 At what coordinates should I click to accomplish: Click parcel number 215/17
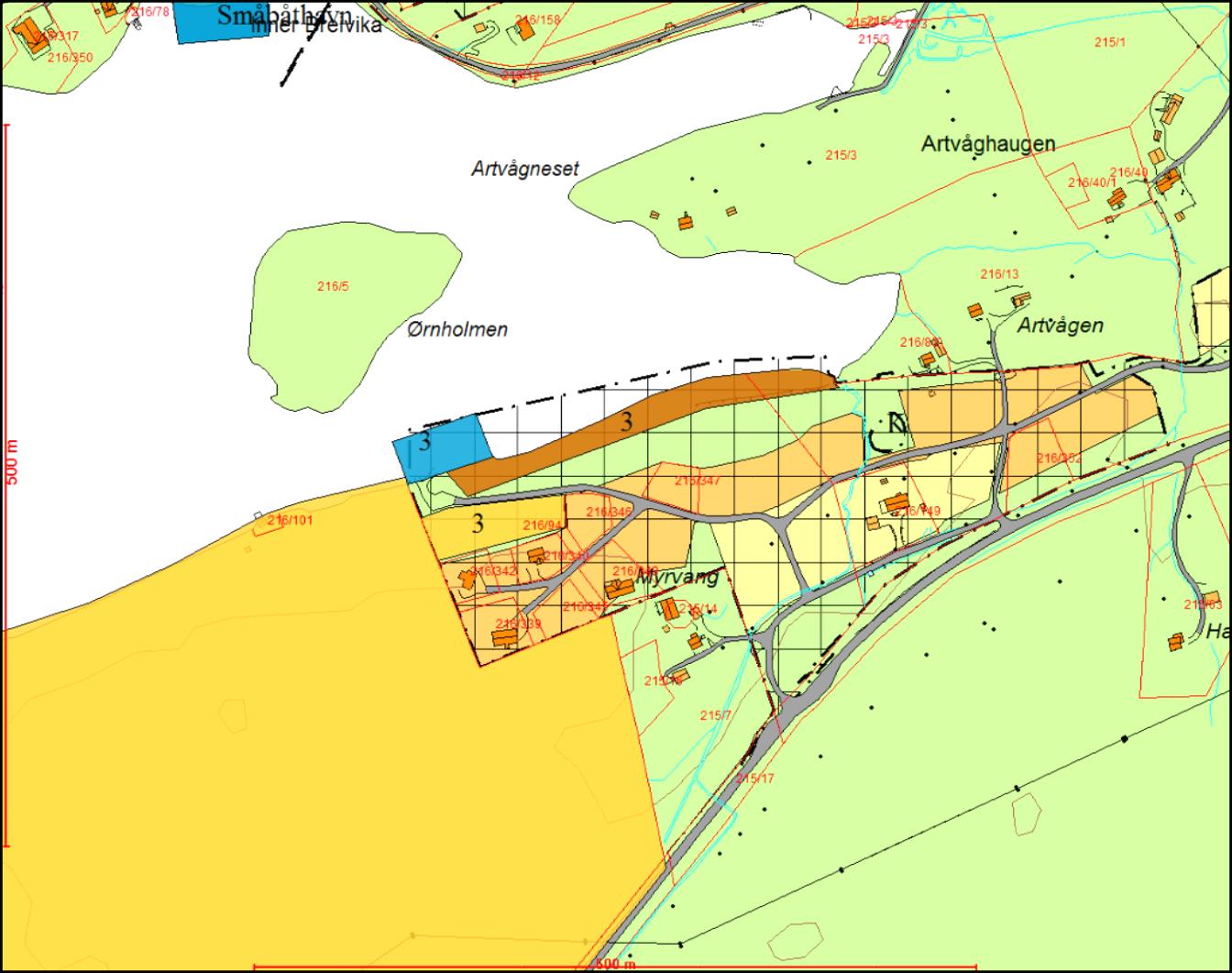(x=754, y=779)
